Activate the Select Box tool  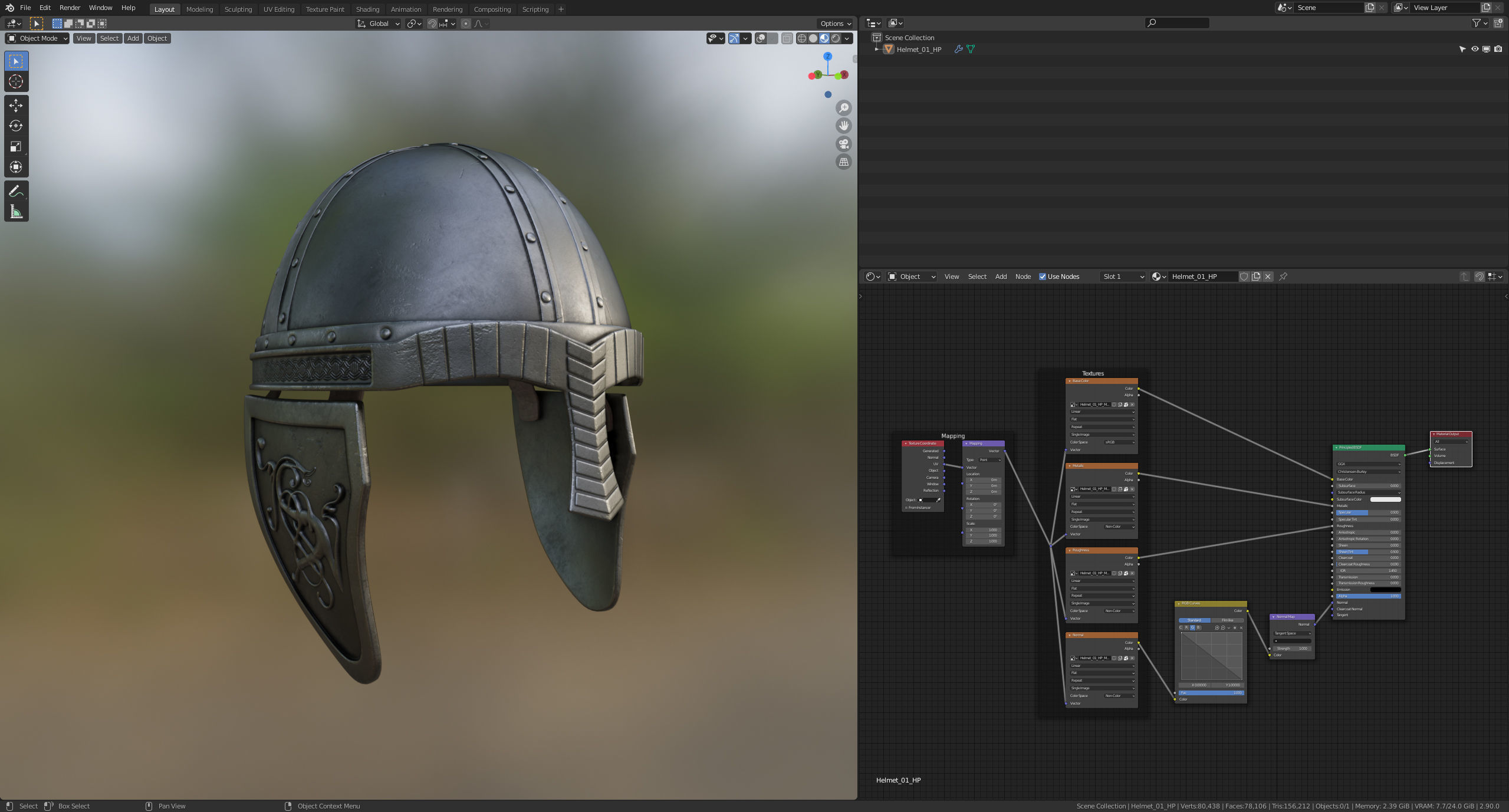pos(16,61)
